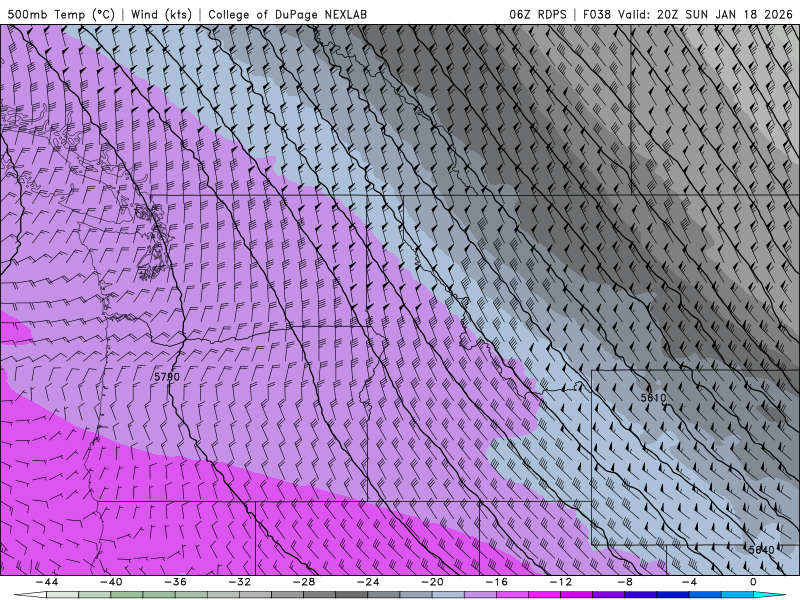Viewport: 800px width, 600px height.
Task: Click the -44 colorbar tick label
Action: tap(47, 582)
